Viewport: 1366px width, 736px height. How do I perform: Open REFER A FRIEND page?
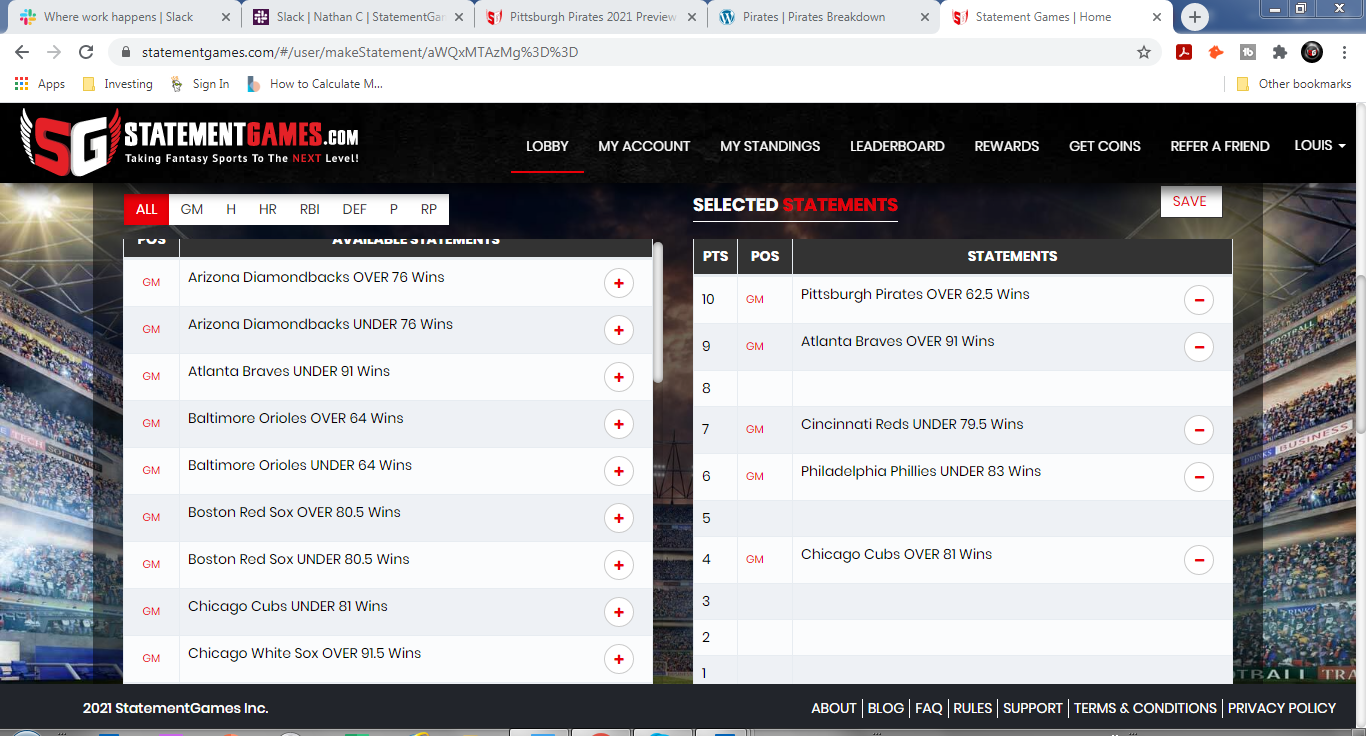point(1220,146)
